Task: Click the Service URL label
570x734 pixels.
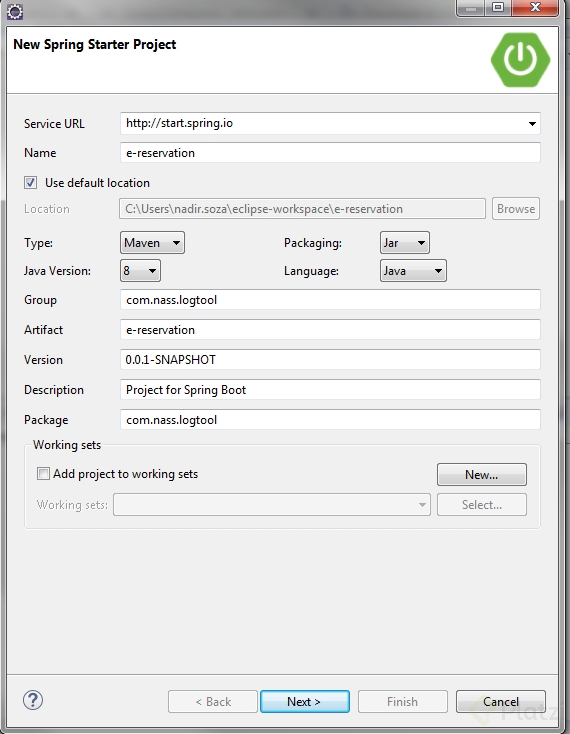Action: tap(54, 124)
